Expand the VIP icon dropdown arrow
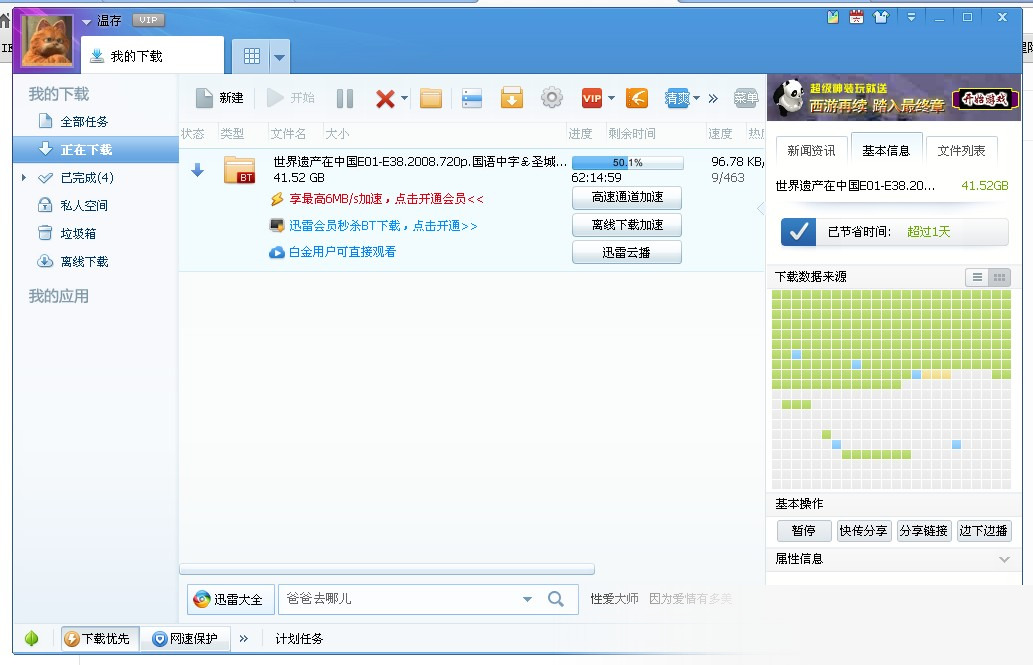This screenshot has width=1033, height=665. click(611, 98)
